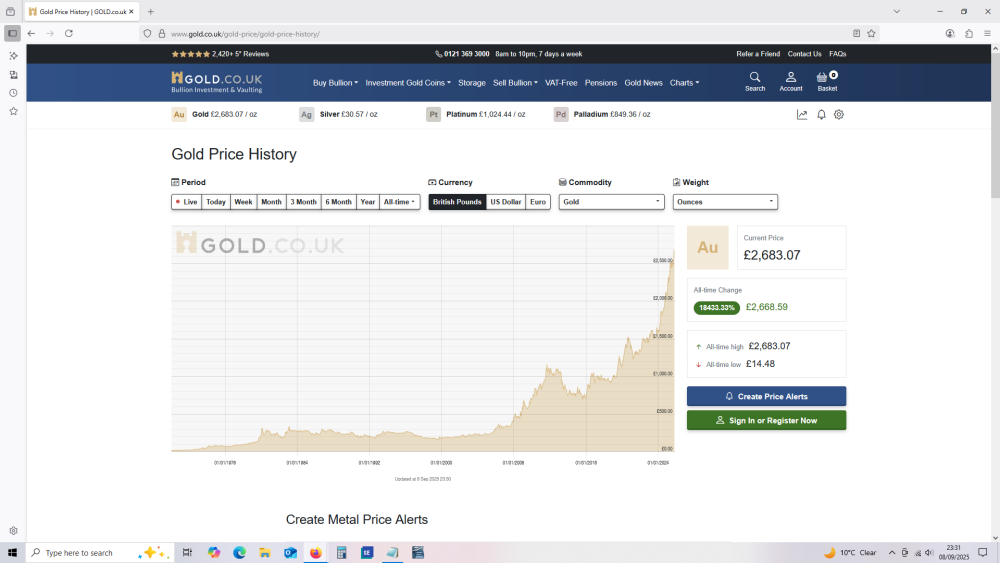
Task: Click the Au gold ticker badge
Action: coord(179,115)
